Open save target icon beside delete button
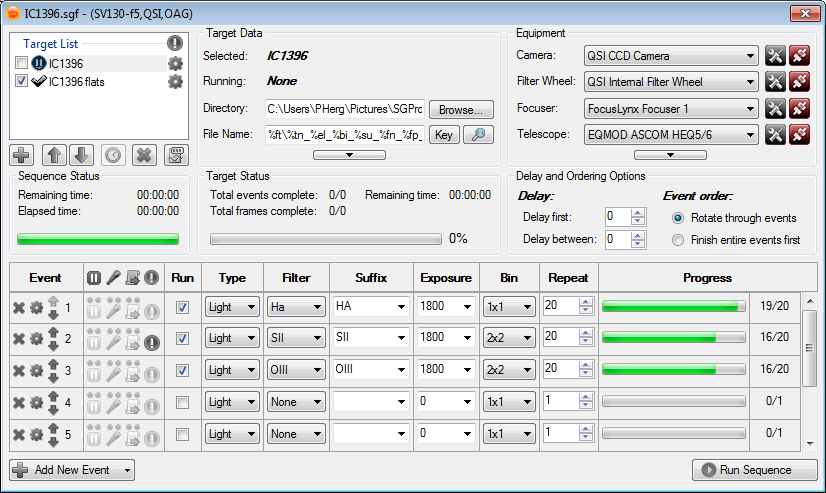Viewport: 826px width, 493px height. pyautogui.click(x=176, y=155)
